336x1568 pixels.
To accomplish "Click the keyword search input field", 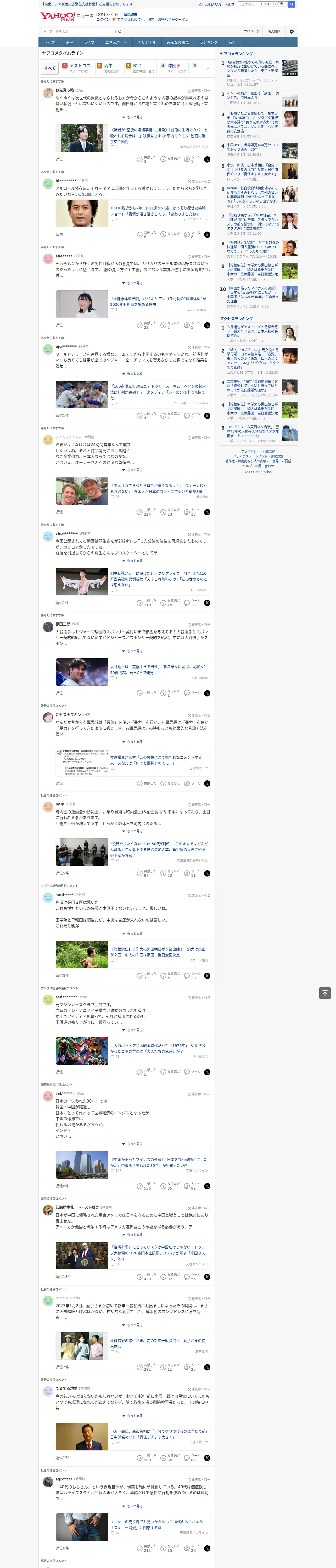I will [79, 32].
